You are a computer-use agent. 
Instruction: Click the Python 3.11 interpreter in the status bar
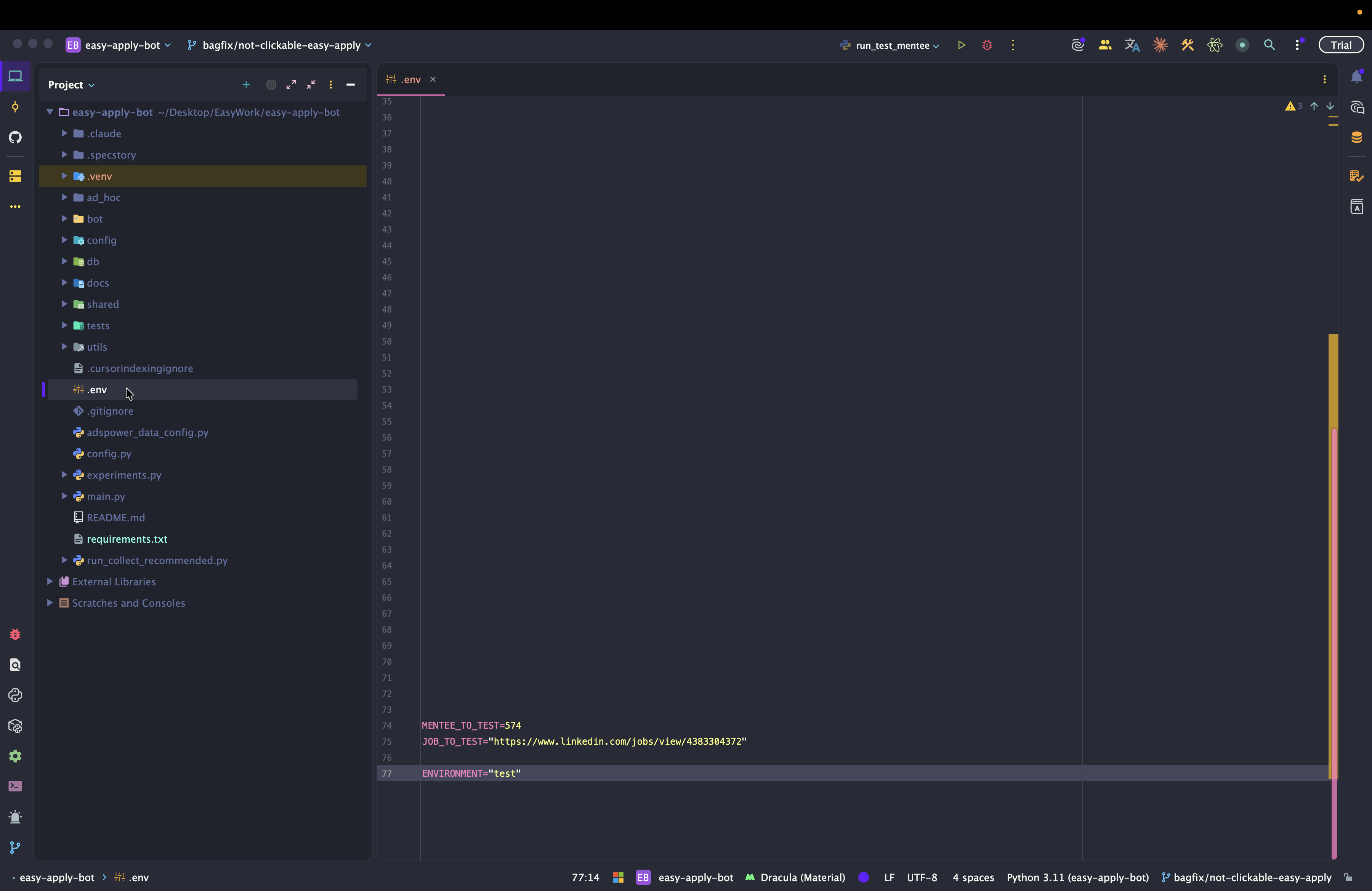coord(1077,877)
